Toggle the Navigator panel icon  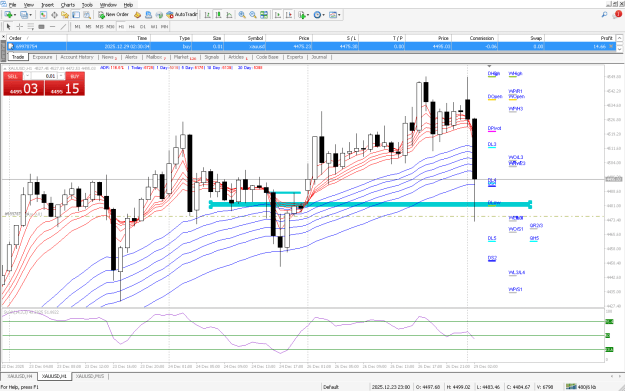(65, 15)
